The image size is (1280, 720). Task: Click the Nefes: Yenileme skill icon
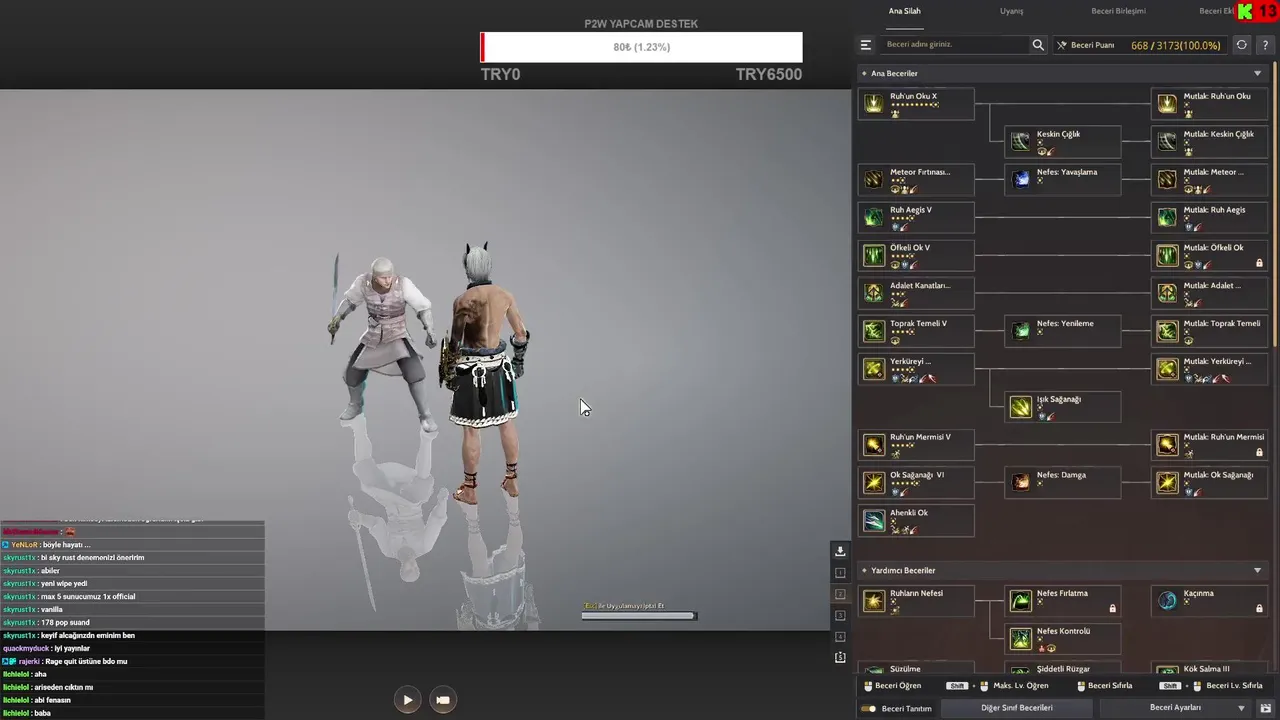1020,331
